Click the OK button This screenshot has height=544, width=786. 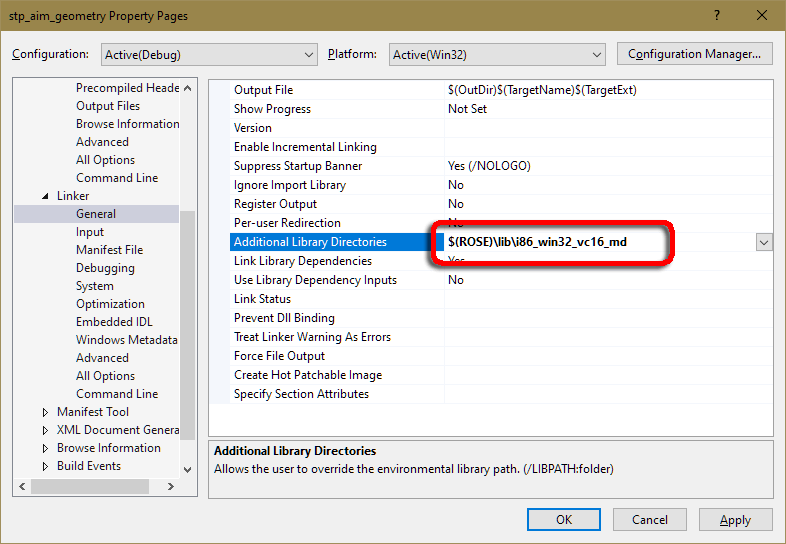tap(564, 519)
